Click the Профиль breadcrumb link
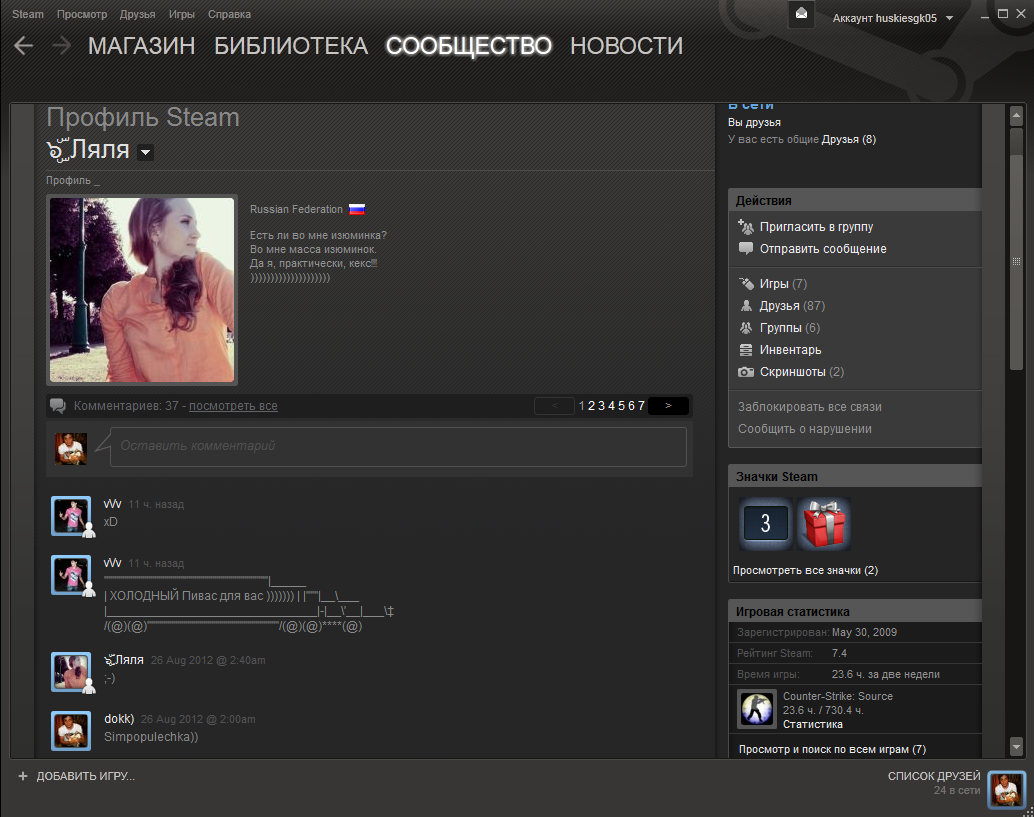The image size is (1034, 817). point(69,180)
